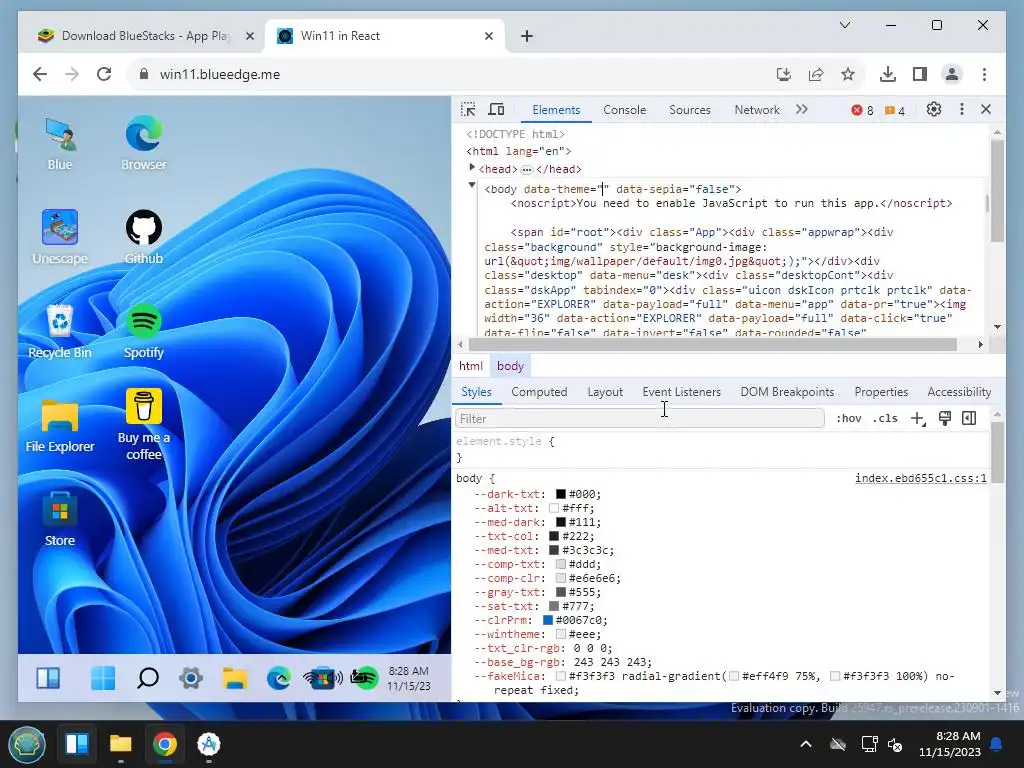Viewport: 1024px width, 768px height.
Task: Open Windows notification bell icon
Action: coord(997,744)
